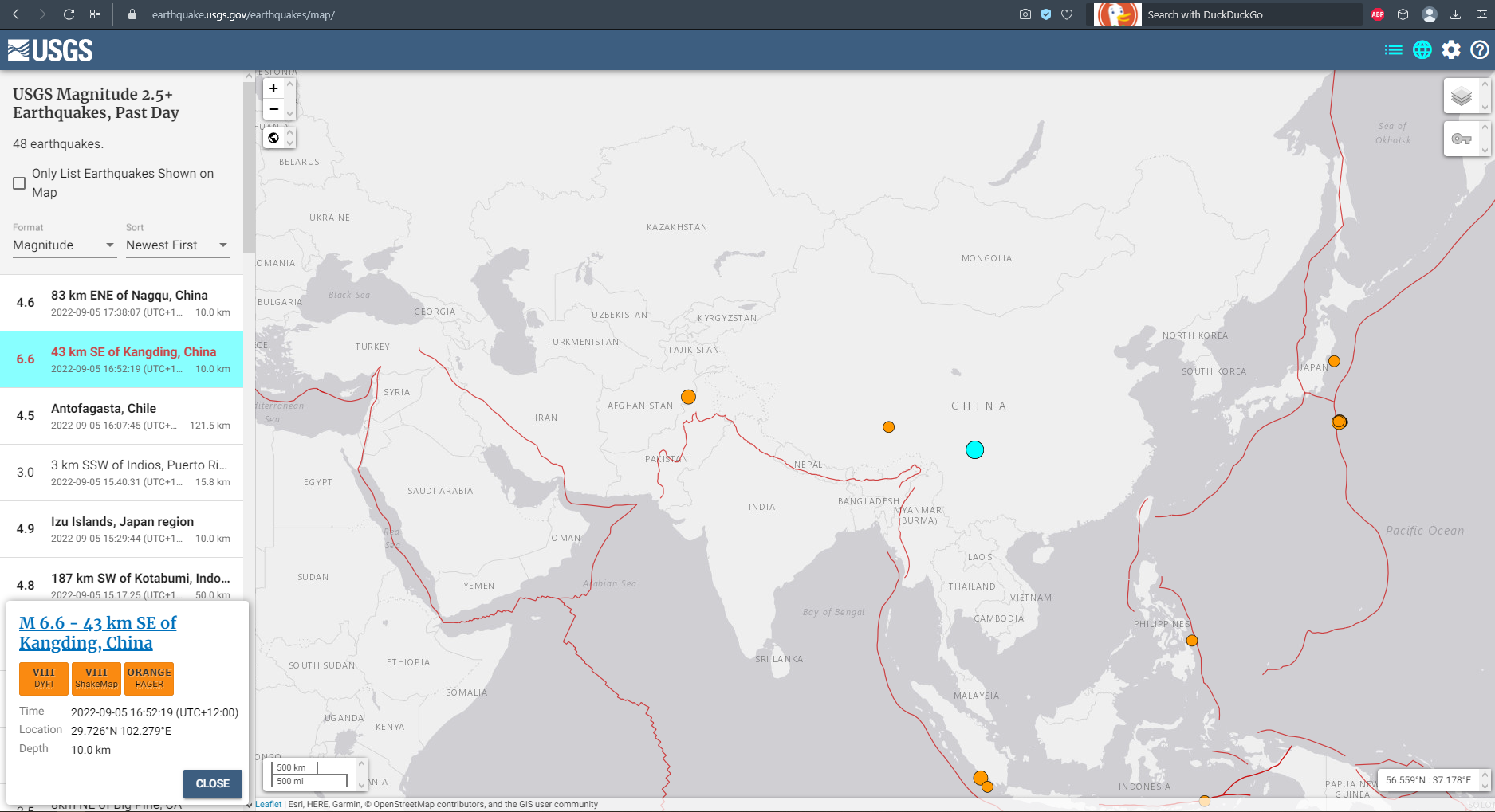
Task: Click the cyan Kangding earthquake marker
Action: coord(974,449)
